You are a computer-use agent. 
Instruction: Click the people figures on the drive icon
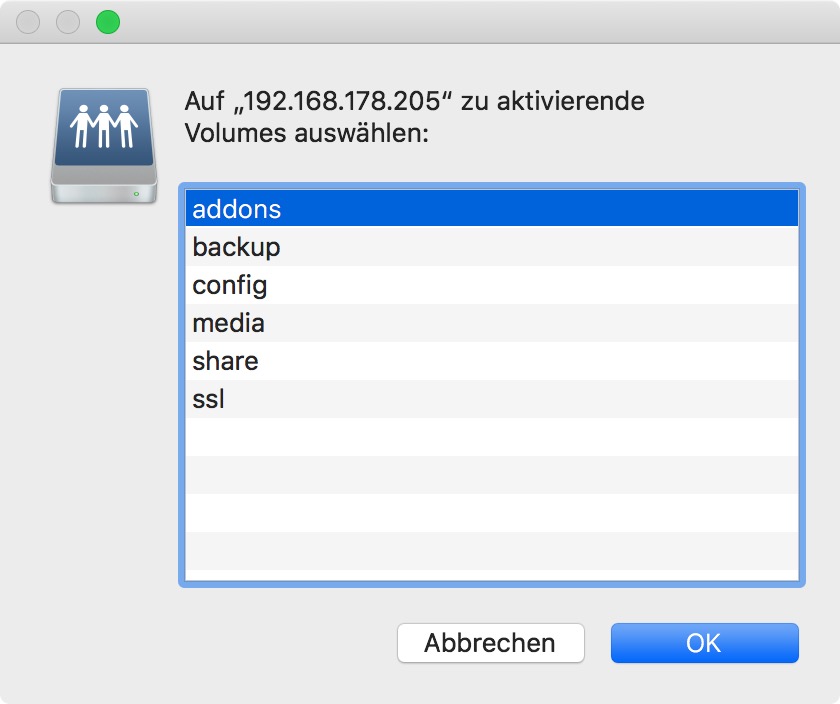[104, 126]
